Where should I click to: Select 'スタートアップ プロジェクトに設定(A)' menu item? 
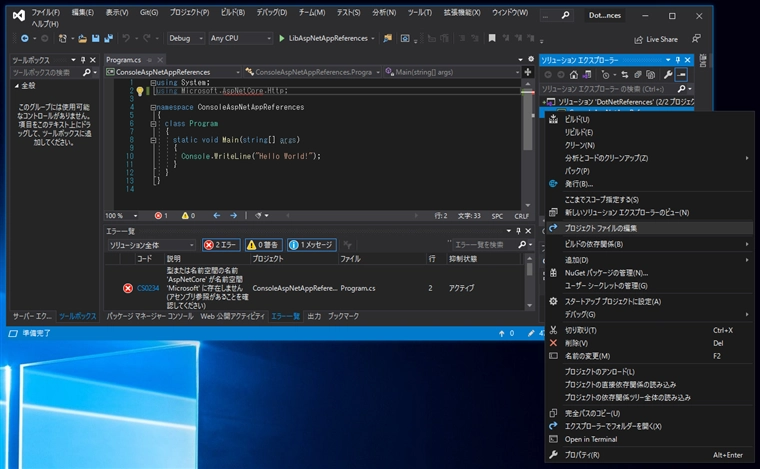tap(649, 302)
